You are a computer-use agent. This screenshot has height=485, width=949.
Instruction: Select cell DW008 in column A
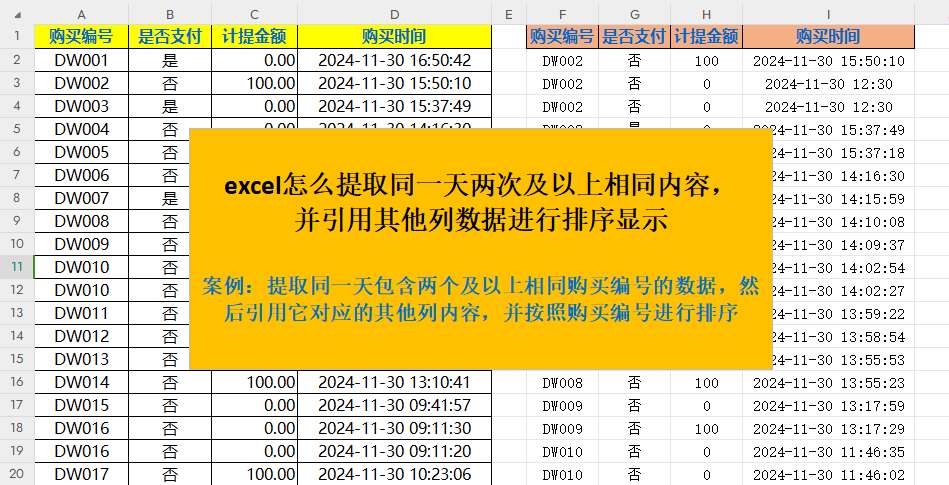pyautogui.click(x=82, y=221)
